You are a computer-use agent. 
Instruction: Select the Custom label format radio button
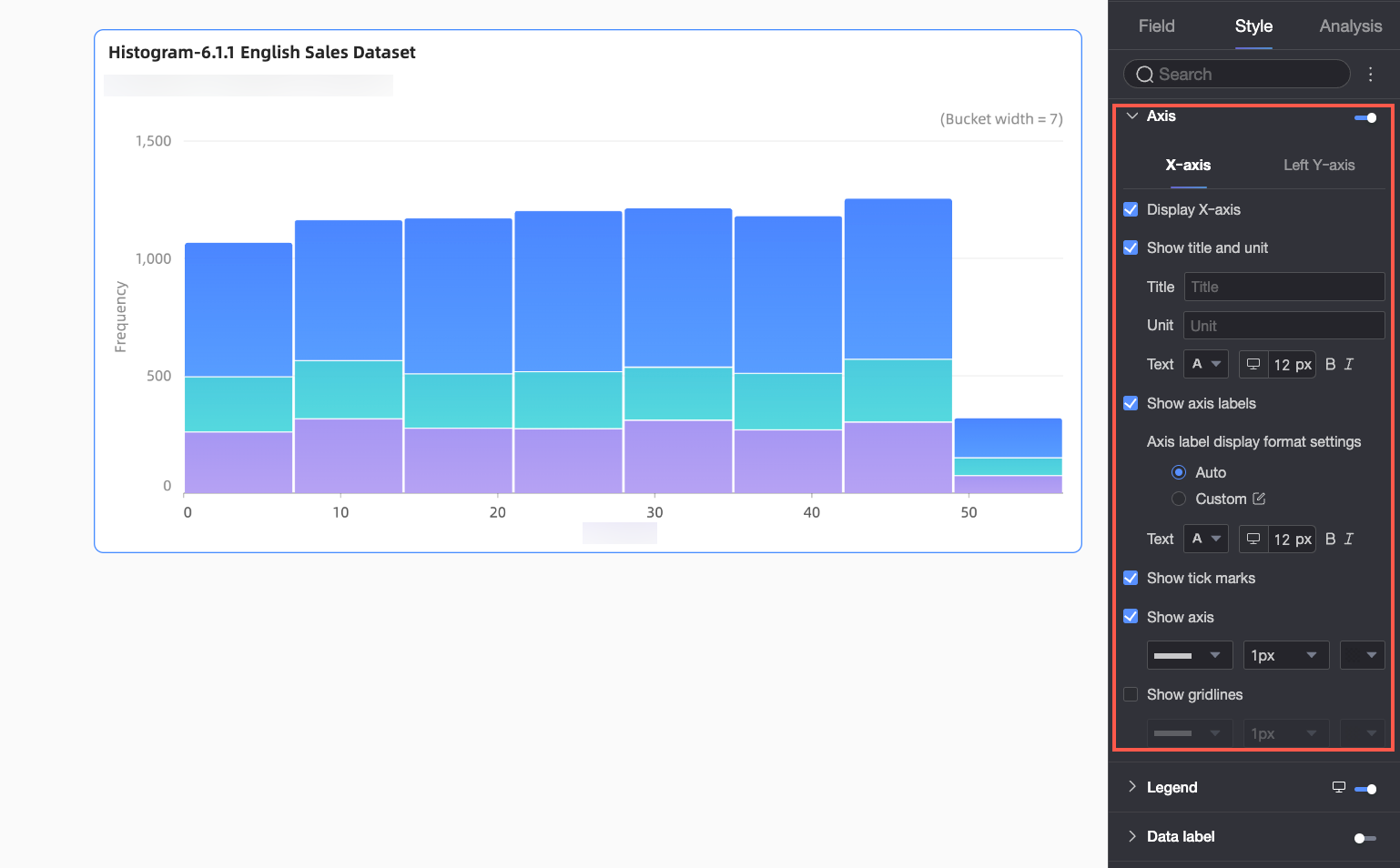pyautogui.click(x=1179, y=499)
